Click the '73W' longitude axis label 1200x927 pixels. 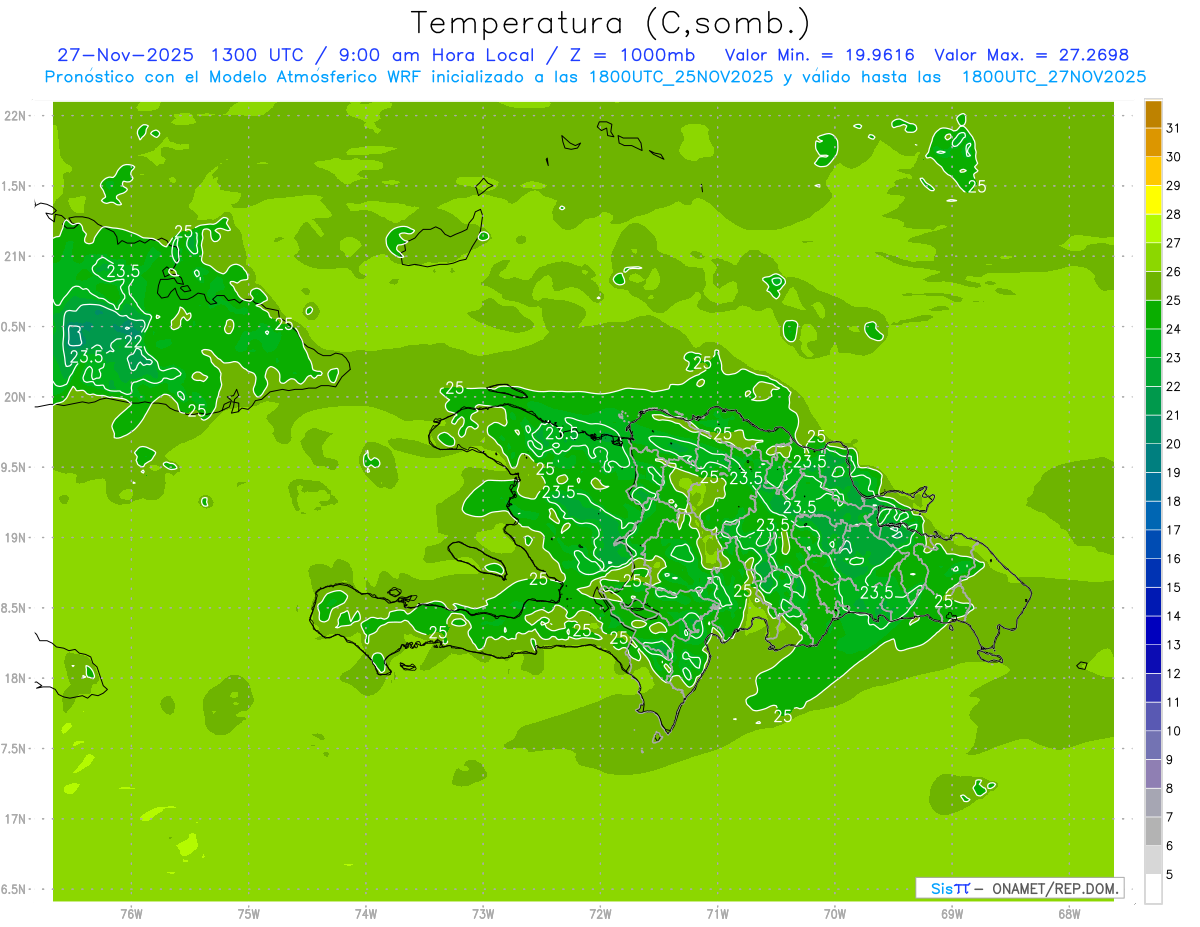tap(483, 914)
